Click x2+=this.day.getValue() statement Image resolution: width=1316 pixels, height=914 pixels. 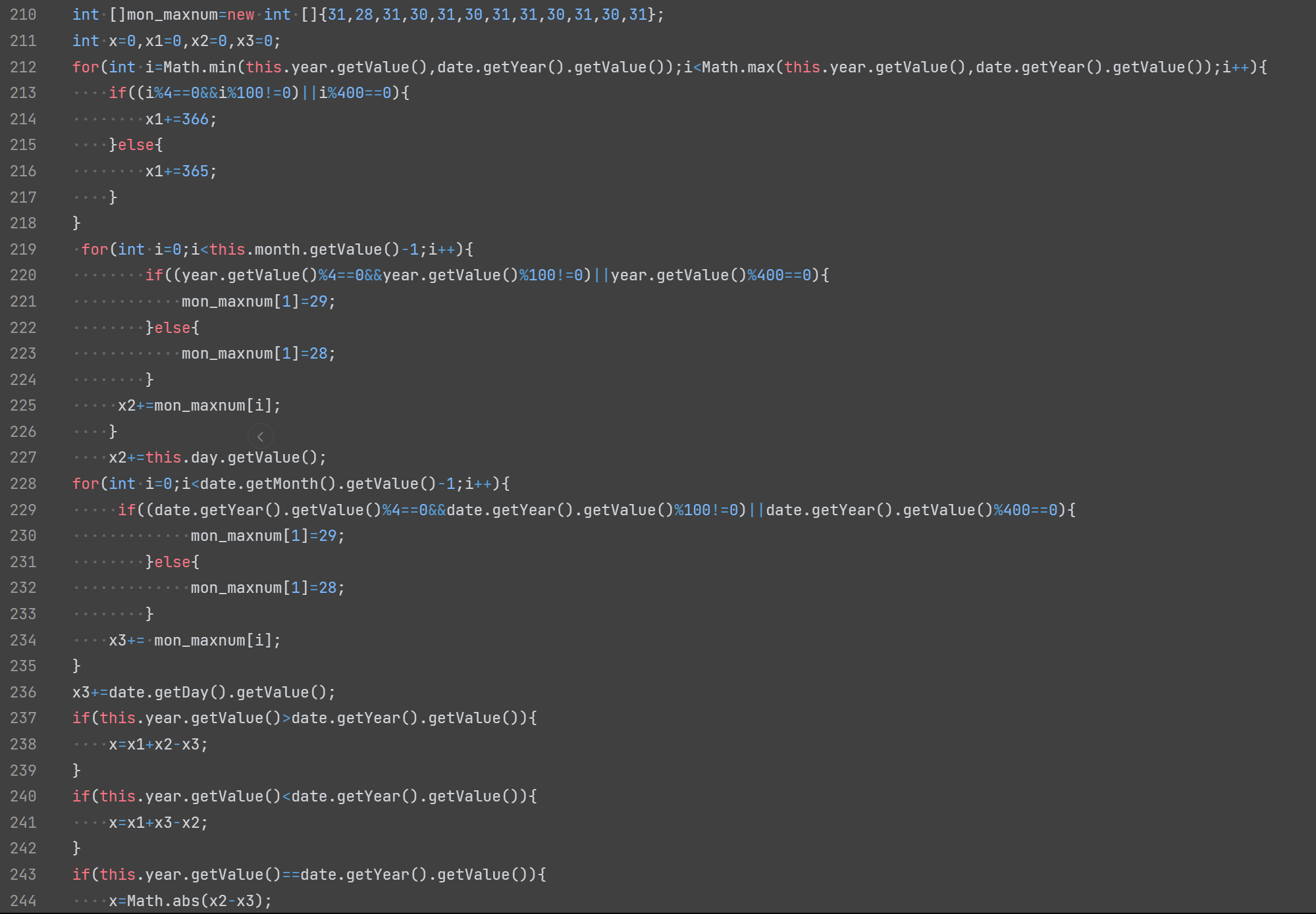tap(217, 457)
